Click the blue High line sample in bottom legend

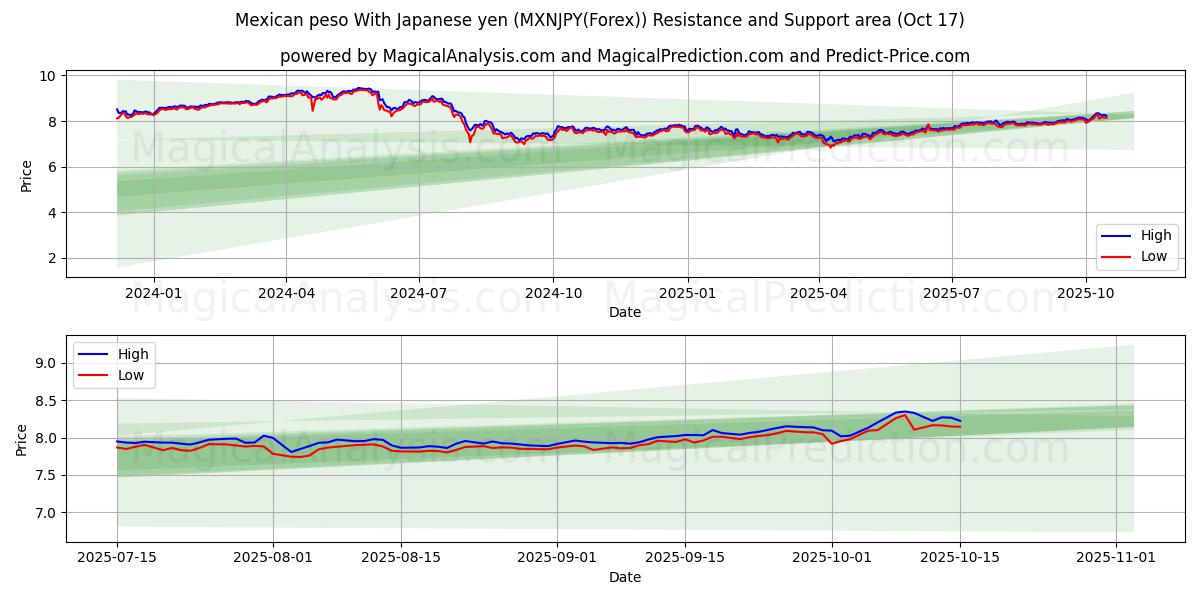[x=95, y=354]
